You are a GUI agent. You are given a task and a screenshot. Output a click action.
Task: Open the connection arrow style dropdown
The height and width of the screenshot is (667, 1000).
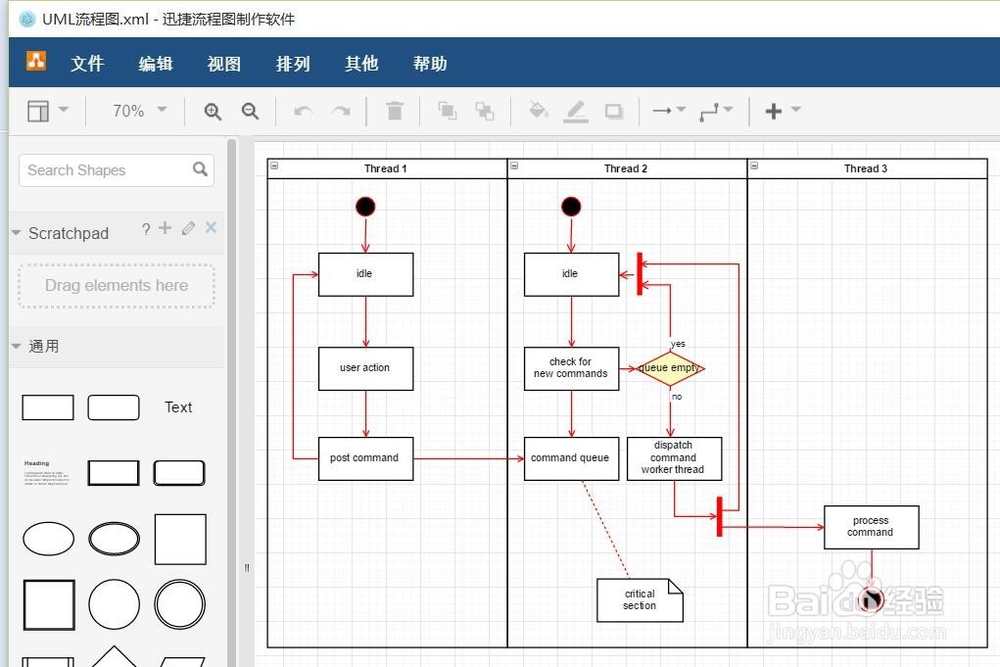(672, 111)
